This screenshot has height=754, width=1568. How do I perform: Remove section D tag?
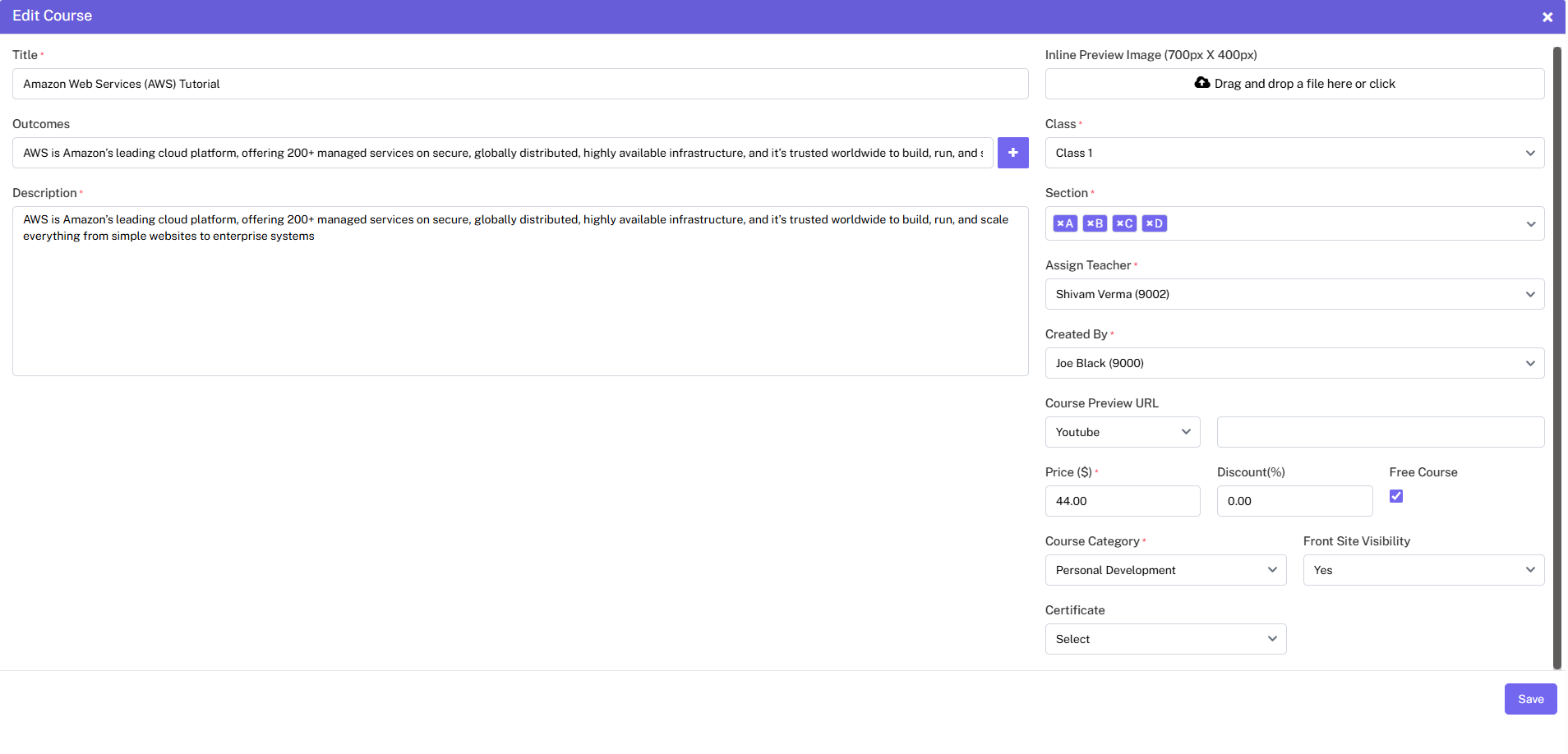pyautogui.click(x=1149, y=223)
